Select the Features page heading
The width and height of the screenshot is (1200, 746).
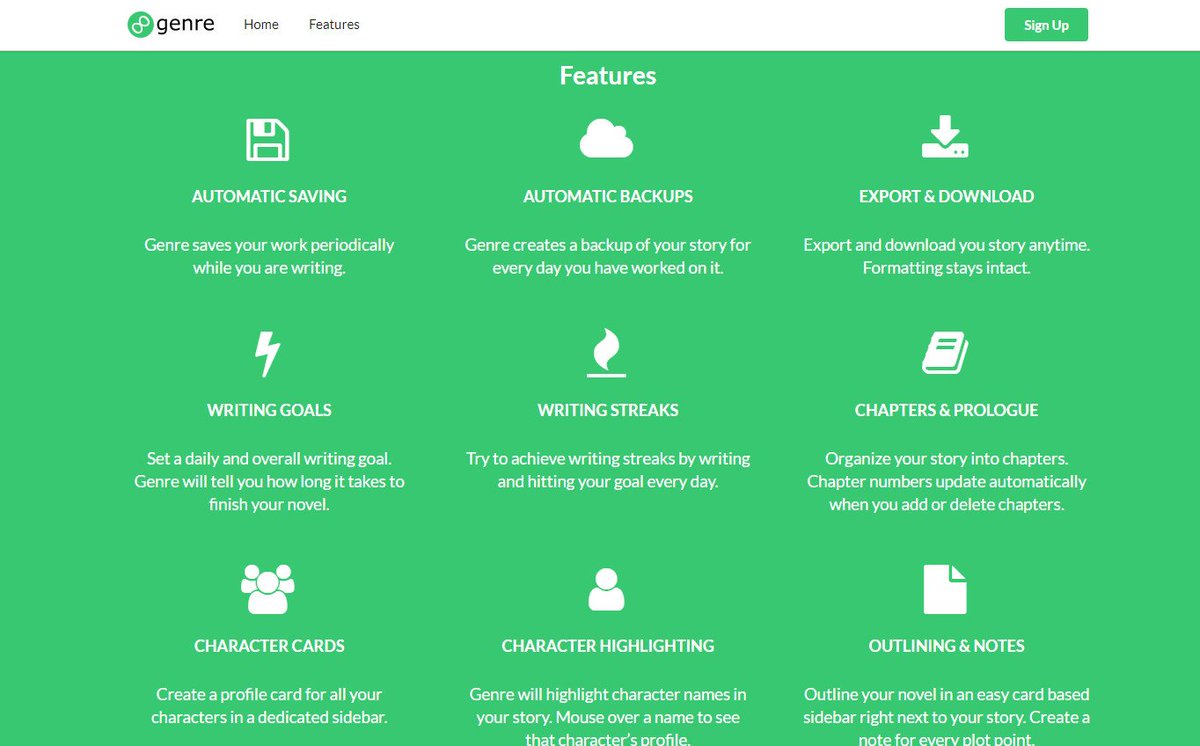(x=608, y=76)
